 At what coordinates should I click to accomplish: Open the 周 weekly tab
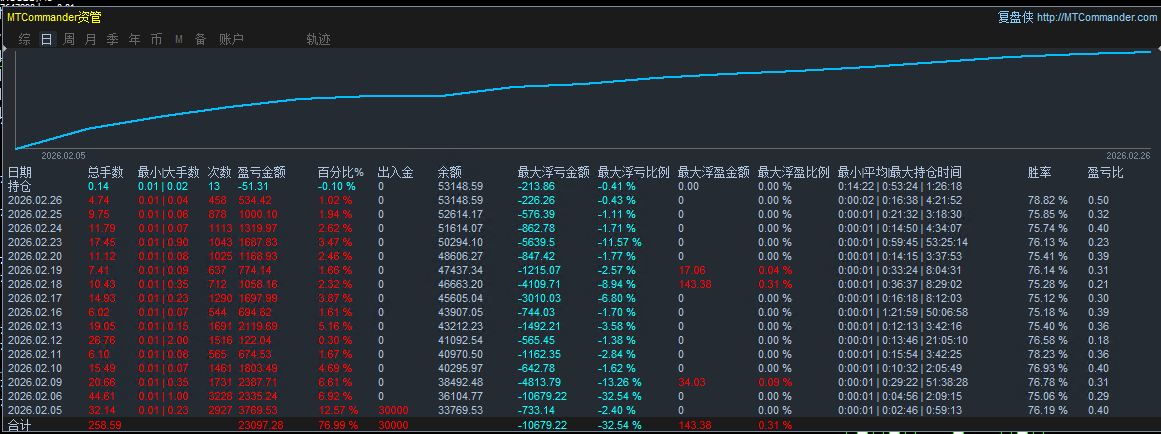[x=68, y=39]
